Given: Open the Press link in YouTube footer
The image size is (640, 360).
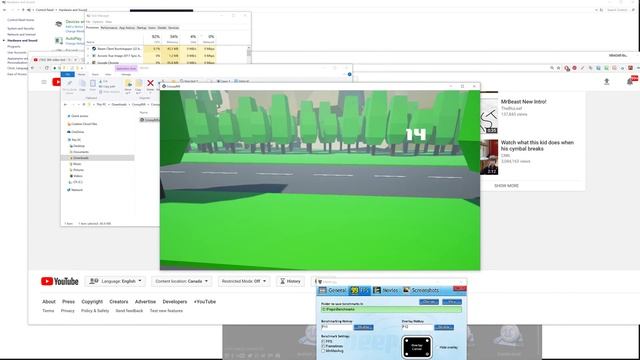Looking at the screenshot, I should 68,302.
